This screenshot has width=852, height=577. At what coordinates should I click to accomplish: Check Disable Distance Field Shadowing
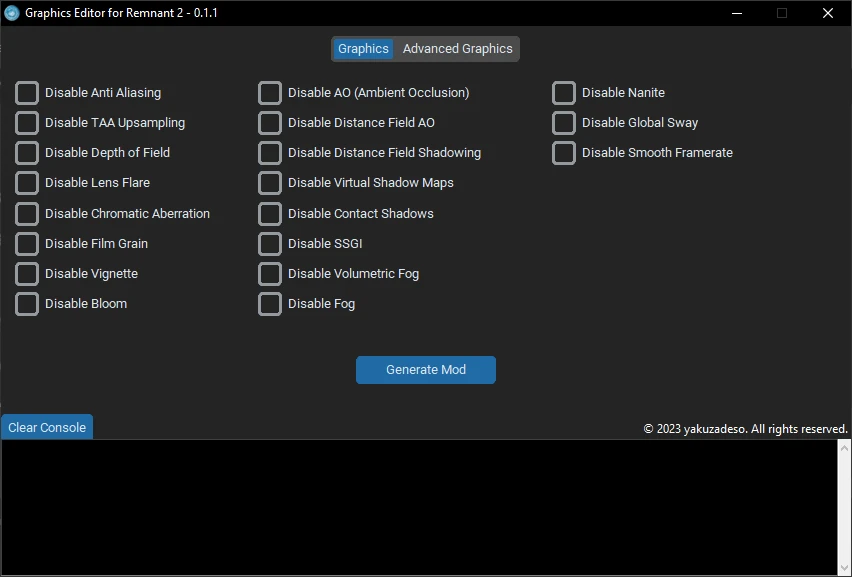[x=270, y=153]
